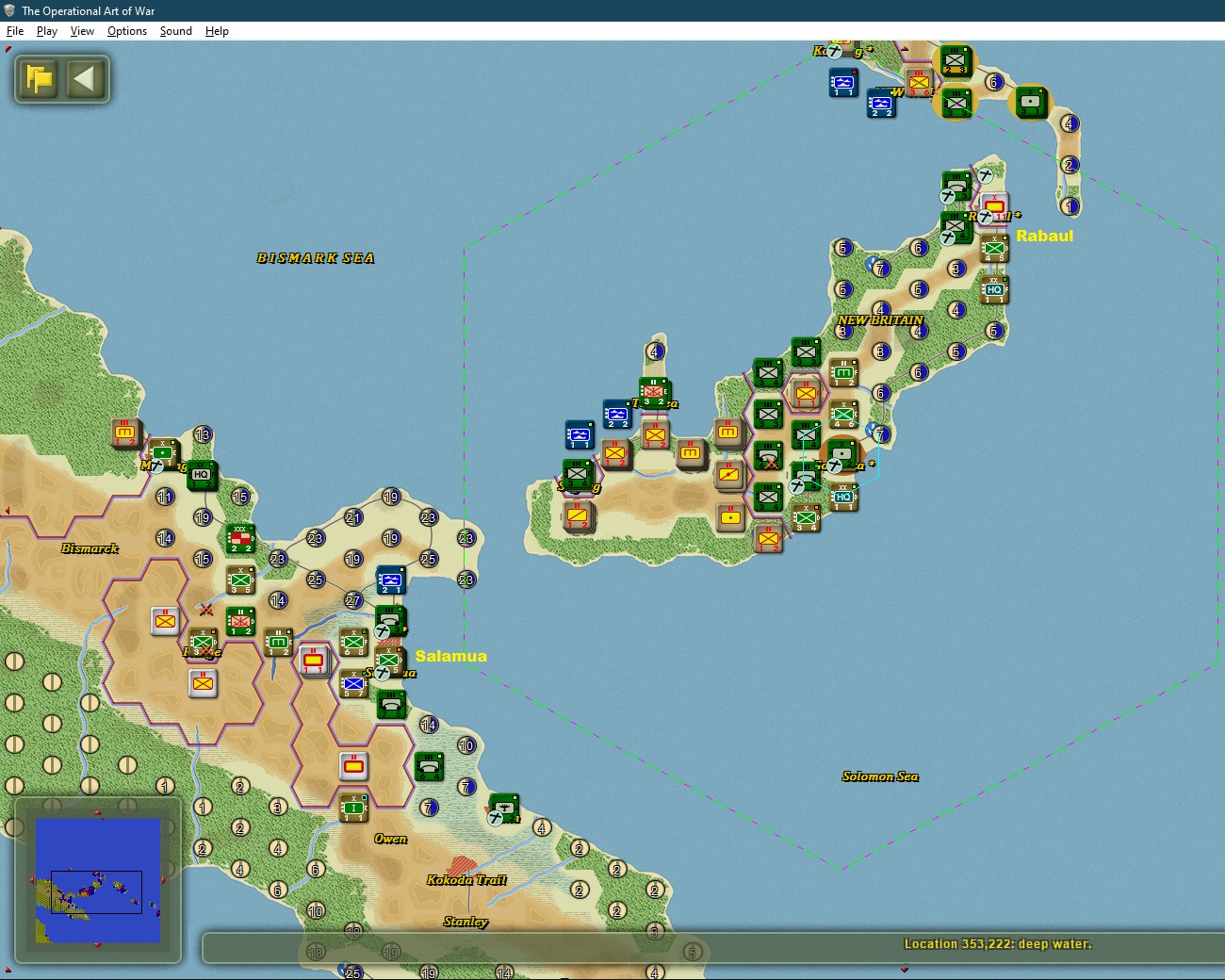Select the blue naval unit marked 1 1 near Kavieng
Viewport: 1225px width, 980px height.
click(843, 83)
